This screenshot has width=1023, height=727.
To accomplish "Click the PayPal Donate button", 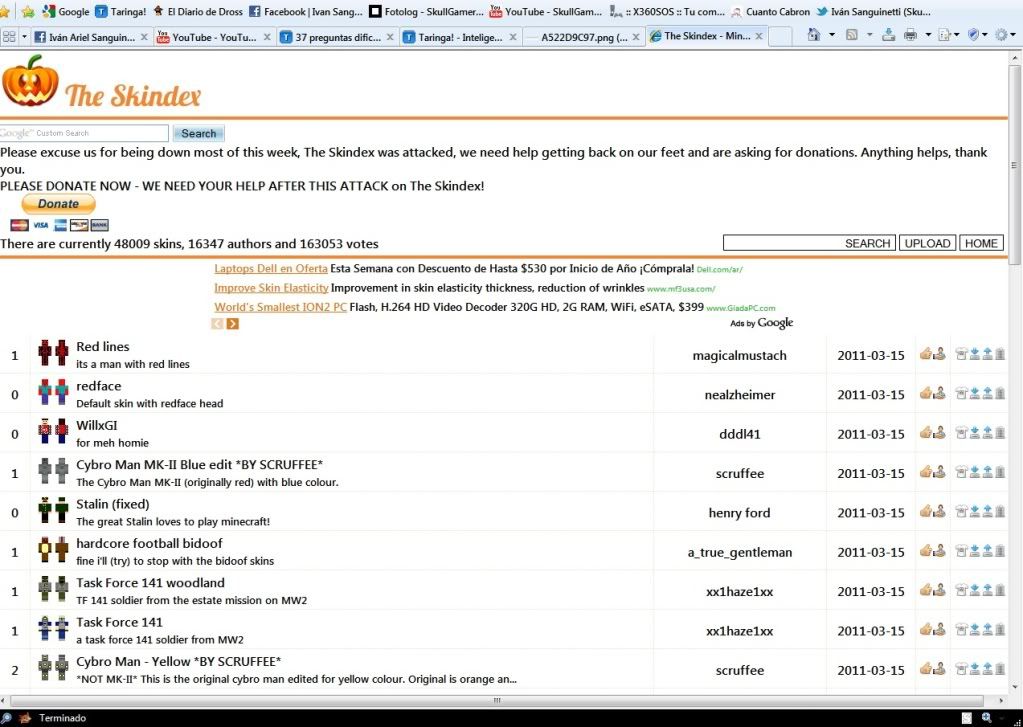I will 59,204.
